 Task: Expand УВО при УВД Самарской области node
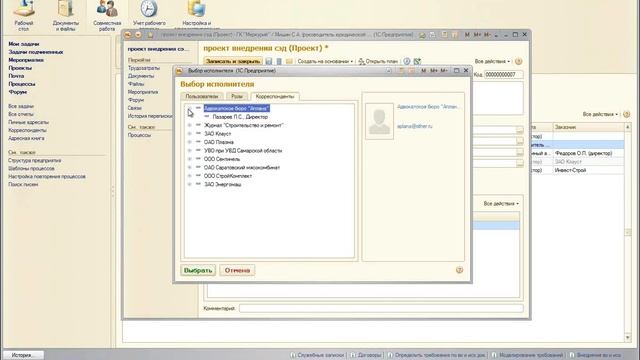189,151
